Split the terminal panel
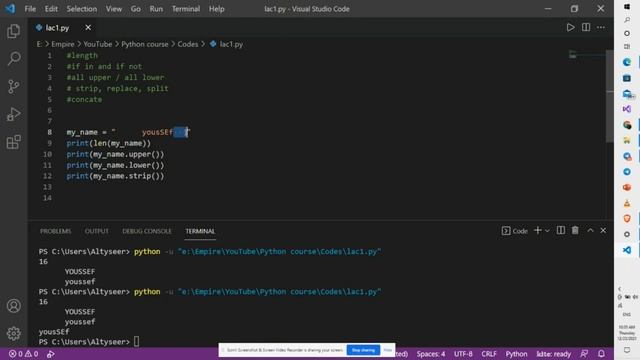 pos(561,231)
